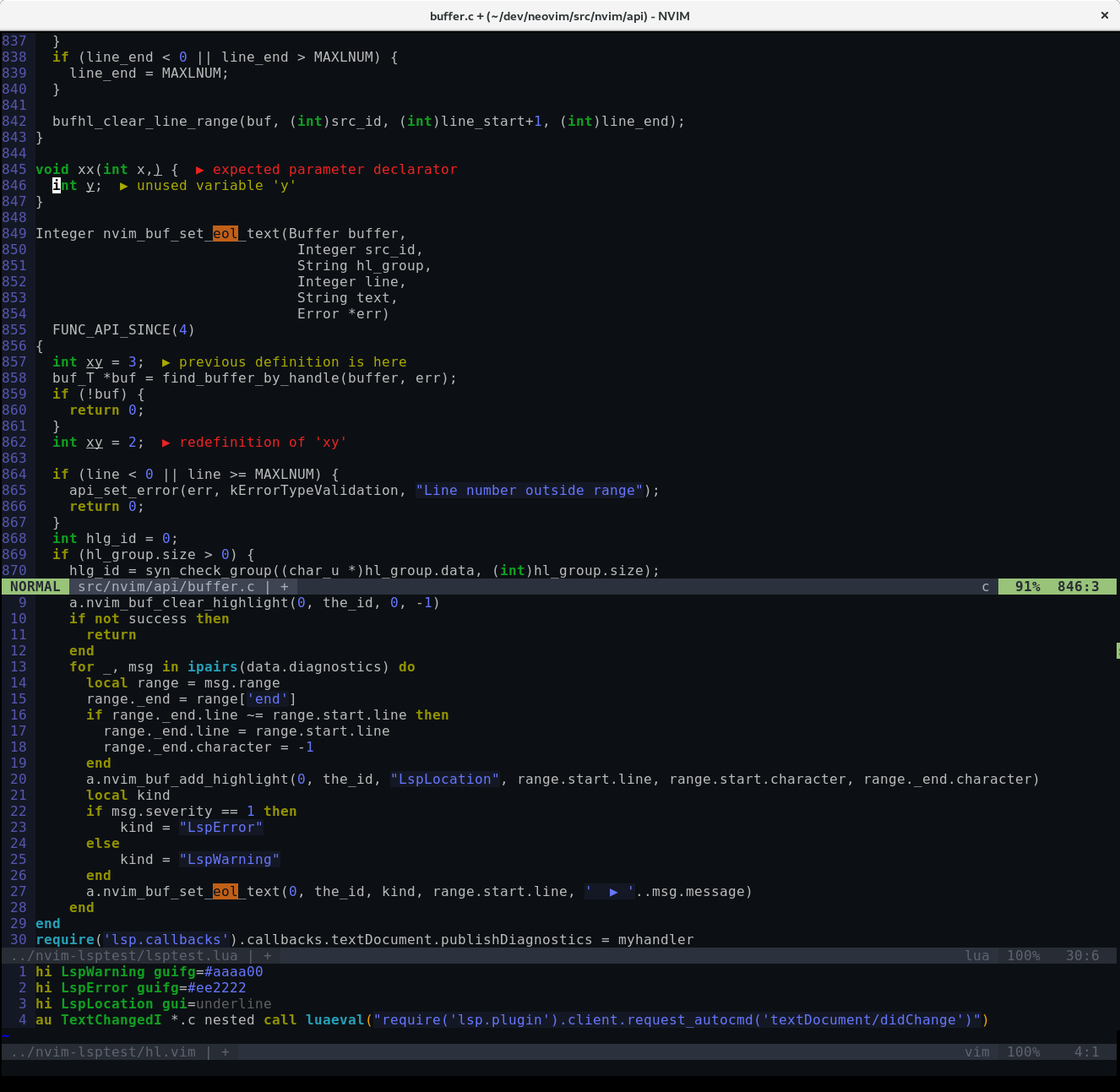Image resolution: width=1120 pixels, height=1092 pixels.
Task: Select the ../nvim-lsptest/hl.vim status line
Action: pyautogui.click(x=559, y=1052)
